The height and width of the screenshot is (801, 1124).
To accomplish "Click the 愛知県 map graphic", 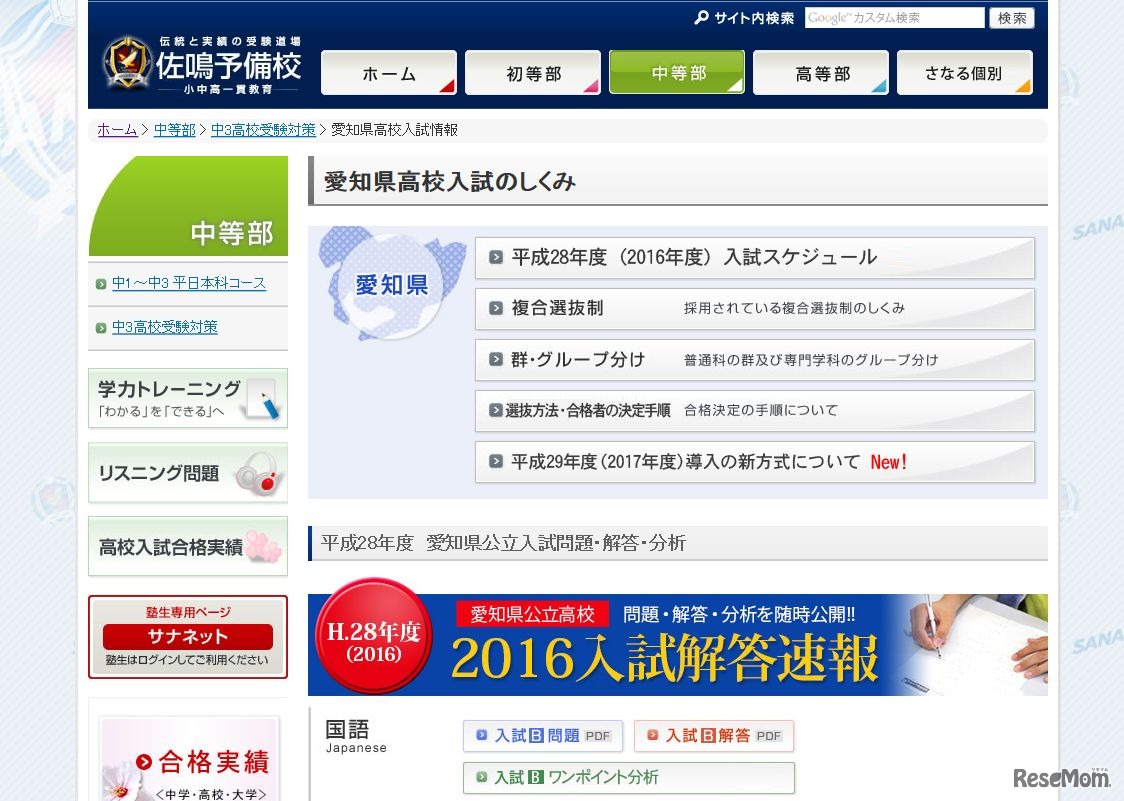I will click(390, 283).
